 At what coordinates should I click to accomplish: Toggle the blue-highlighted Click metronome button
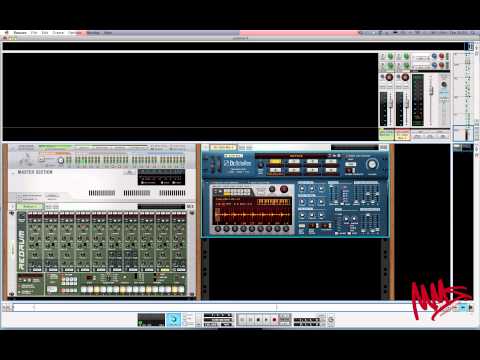(173, 320)
